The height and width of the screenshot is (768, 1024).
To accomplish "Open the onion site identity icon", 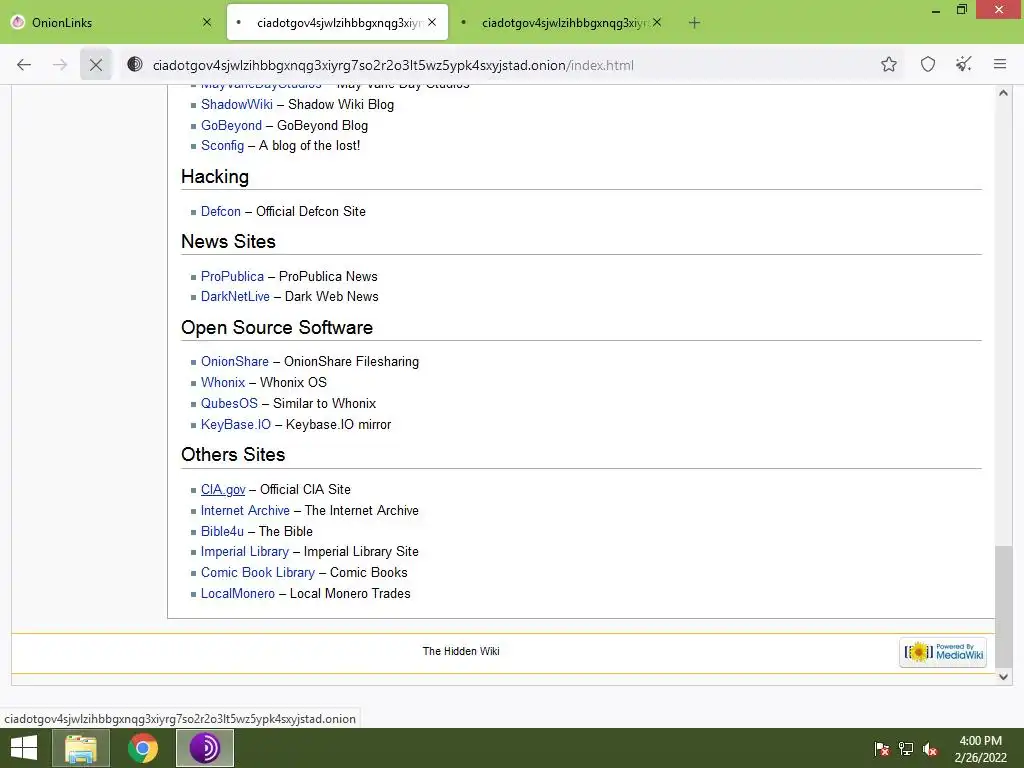I will pyautogui.click(x=135, y=65).
